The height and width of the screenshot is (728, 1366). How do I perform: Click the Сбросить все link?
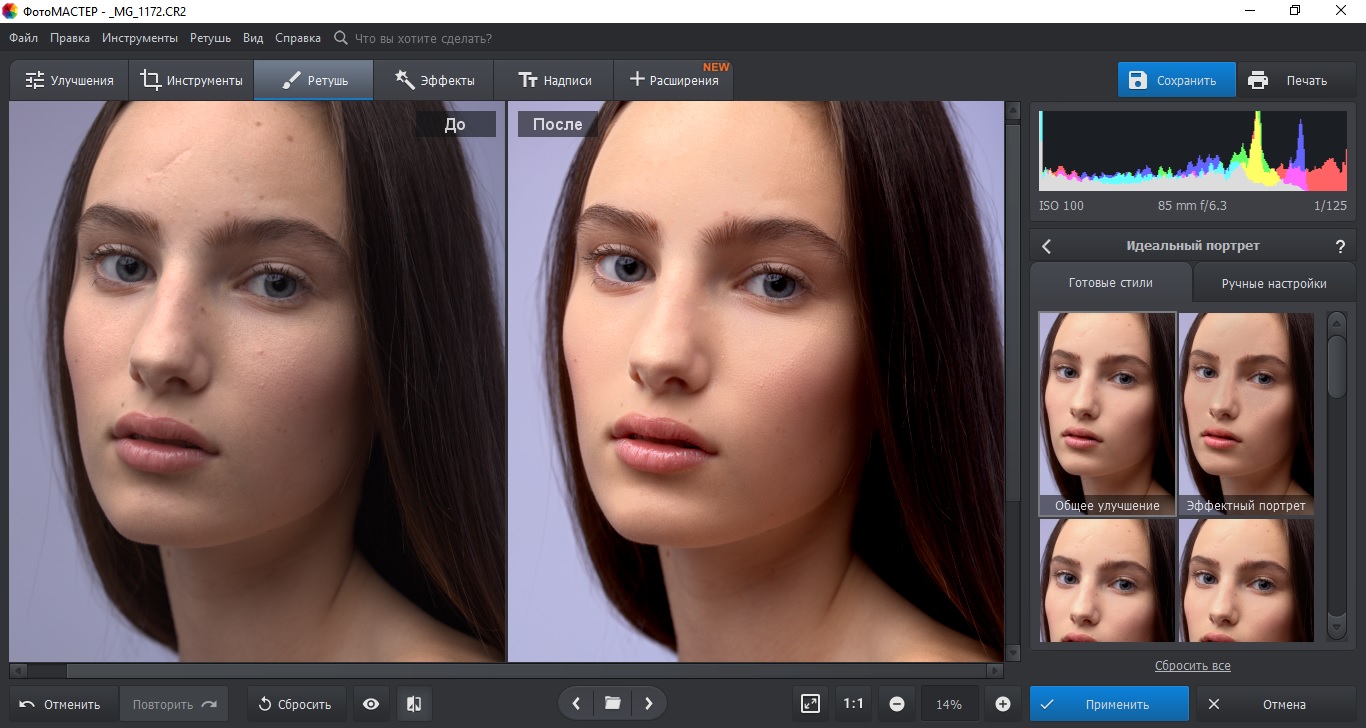point(1192,666)
